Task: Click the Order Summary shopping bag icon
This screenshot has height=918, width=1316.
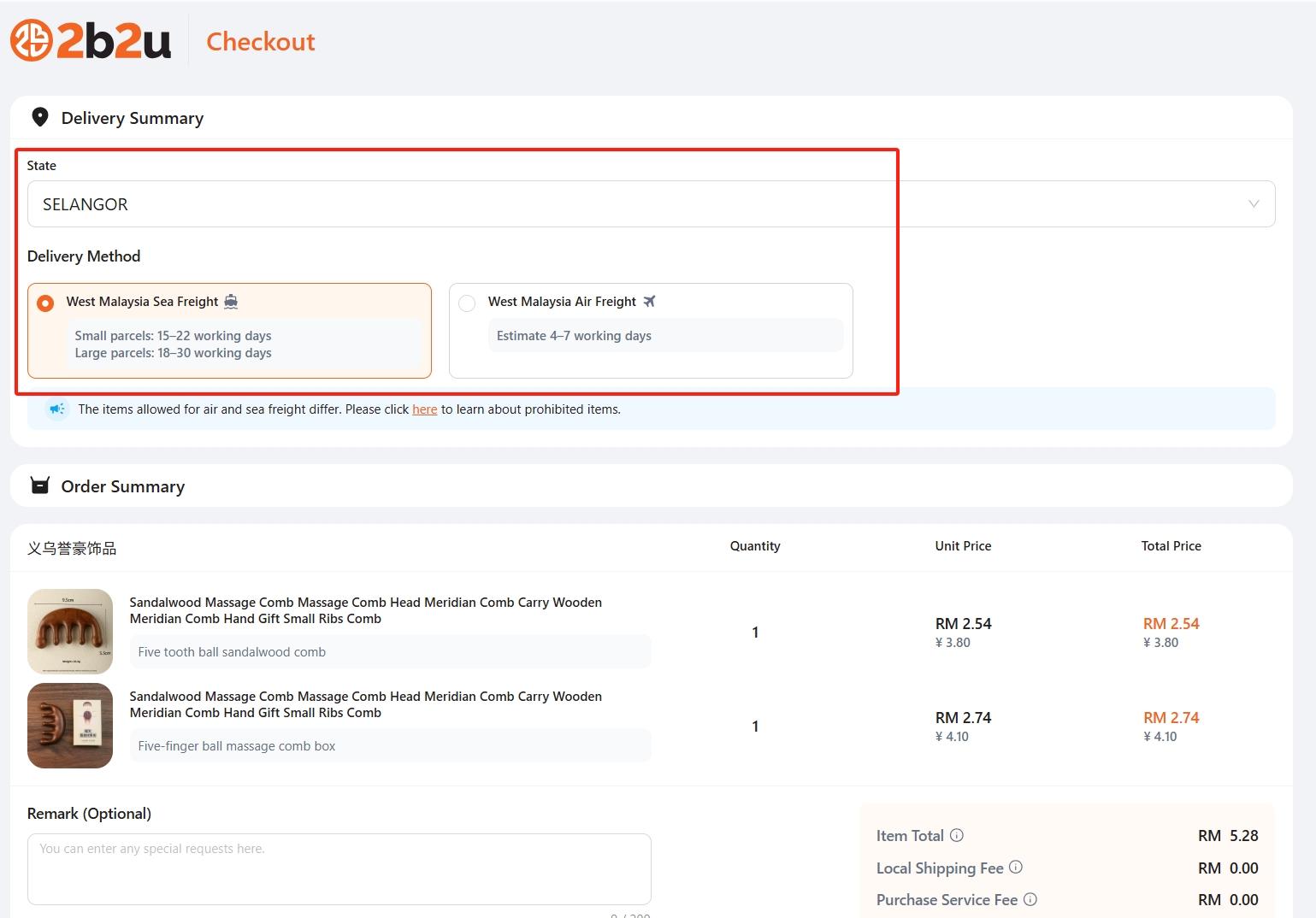Action: (x=39, y=485)
